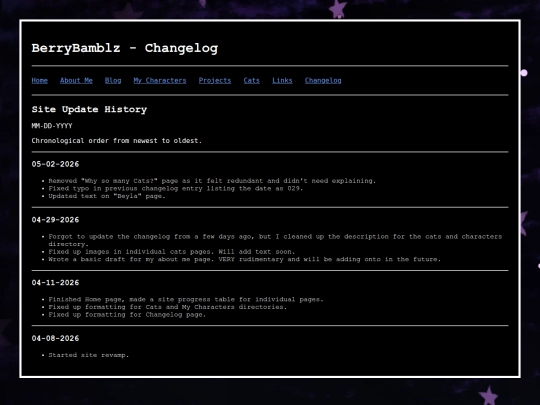Open the Home link
This screenshot has width=540, height=405.
pyautogui.click(x=40, y=81)
